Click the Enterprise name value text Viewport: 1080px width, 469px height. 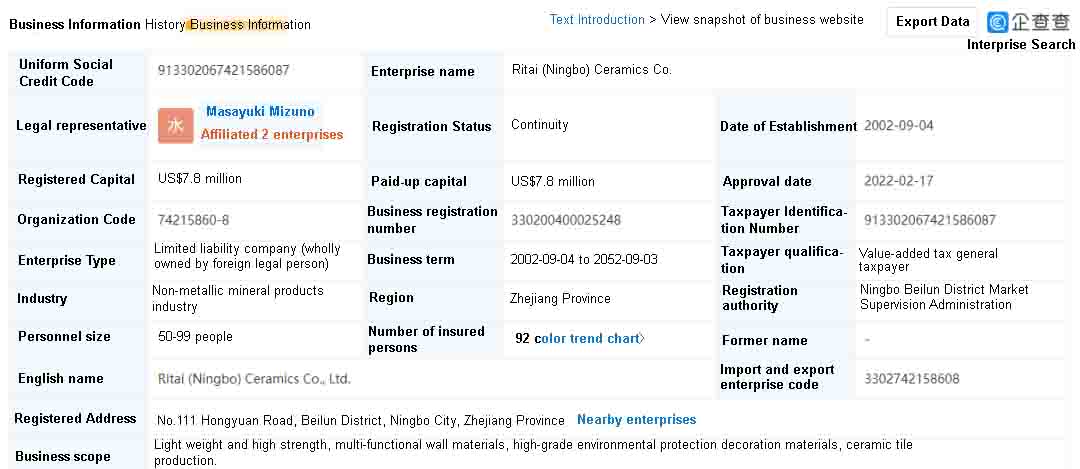point(592,70)
